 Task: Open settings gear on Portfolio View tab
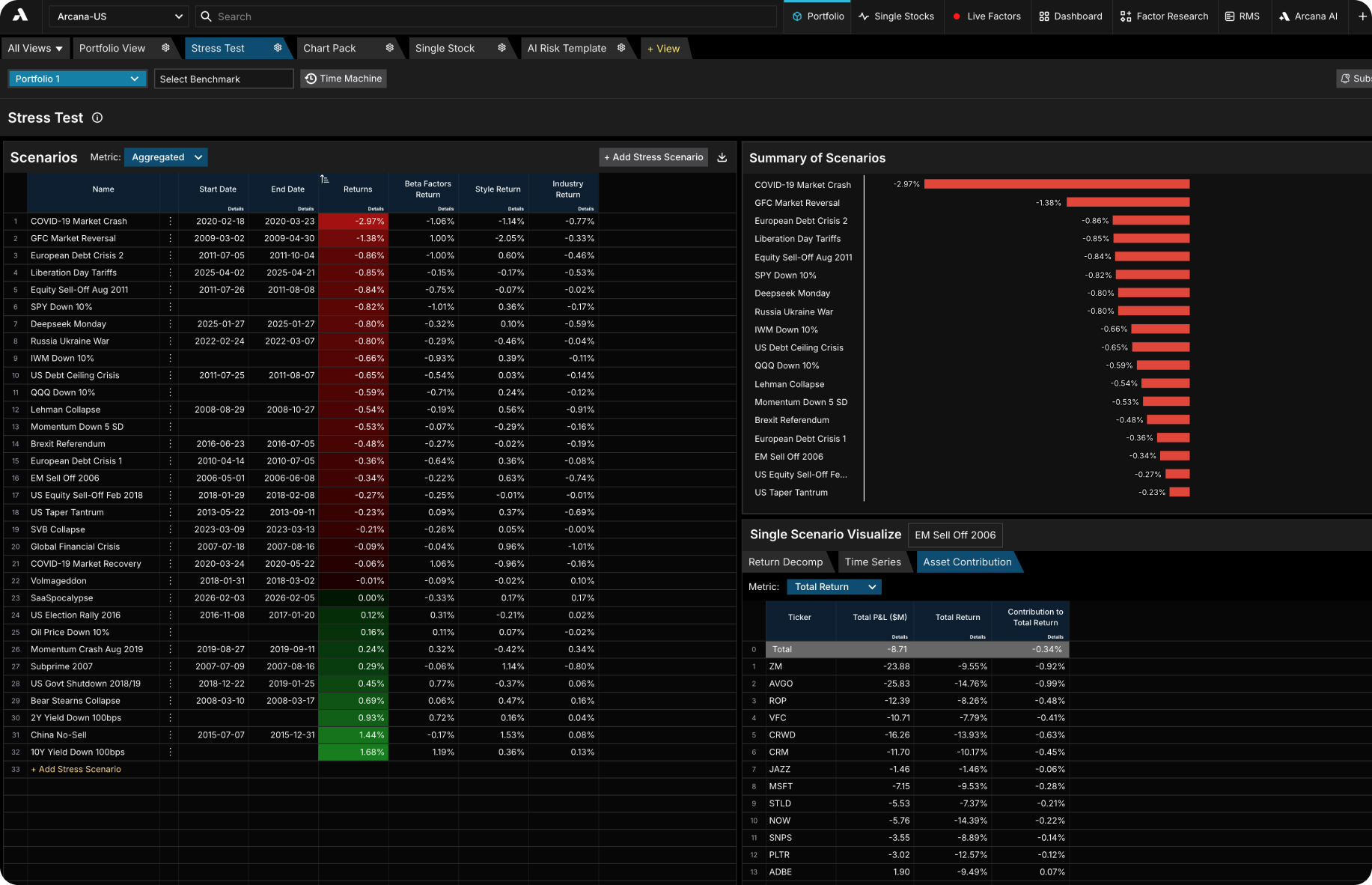(165, 48)
